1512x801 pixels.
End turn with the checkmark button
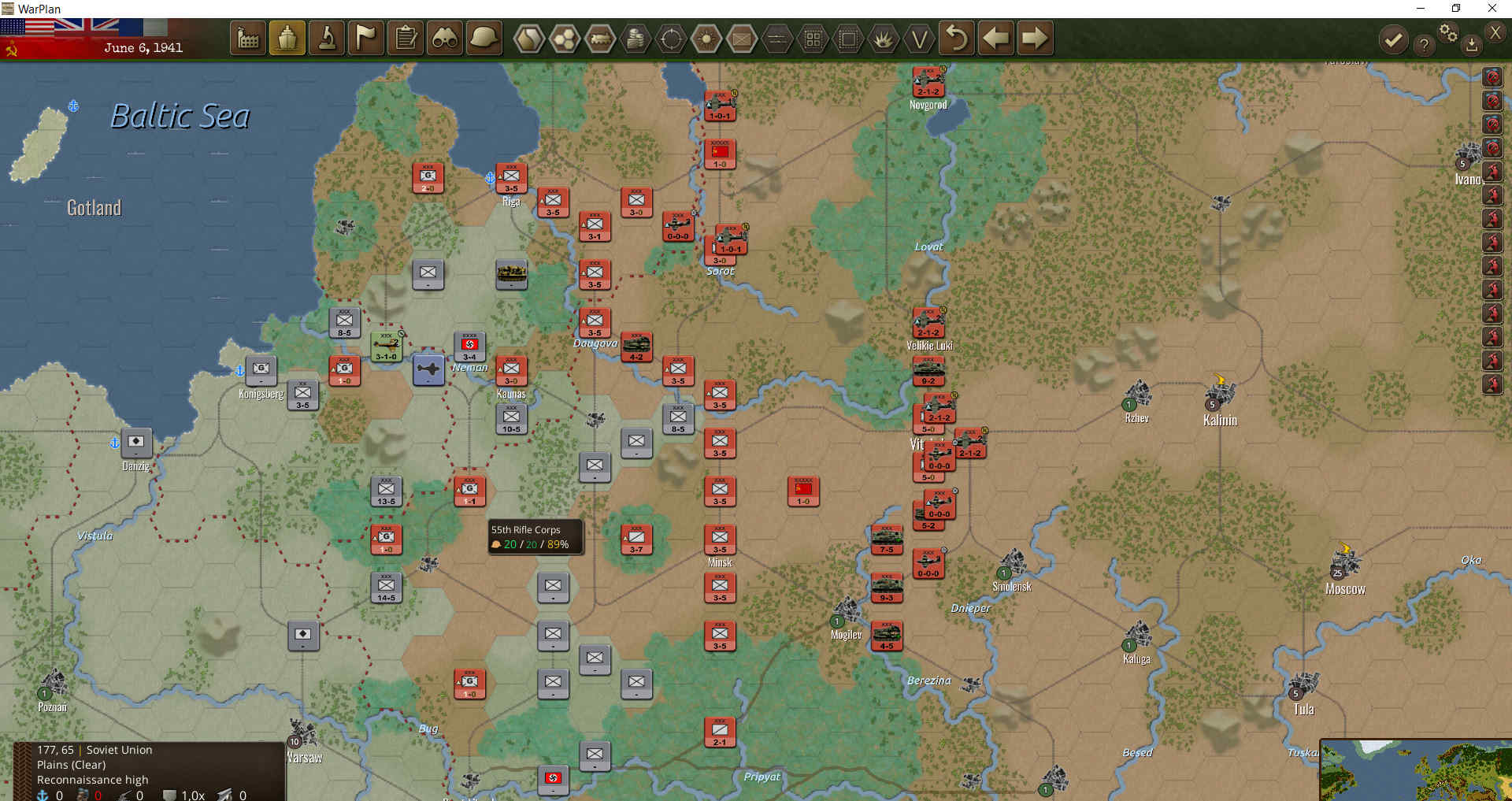coord(1393,39)
